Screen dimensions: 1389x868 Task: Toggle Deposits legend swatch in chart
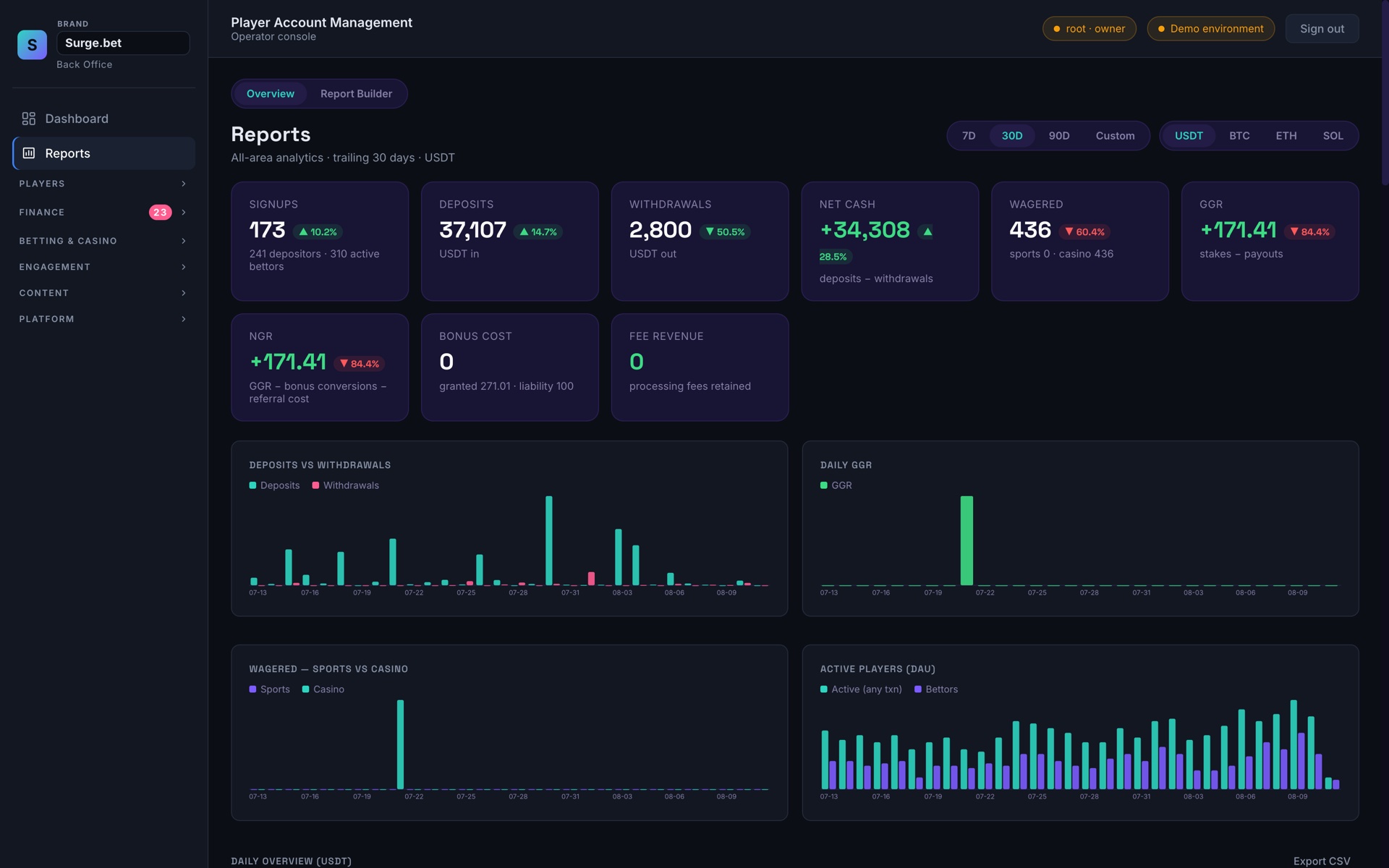coord(252,485)
